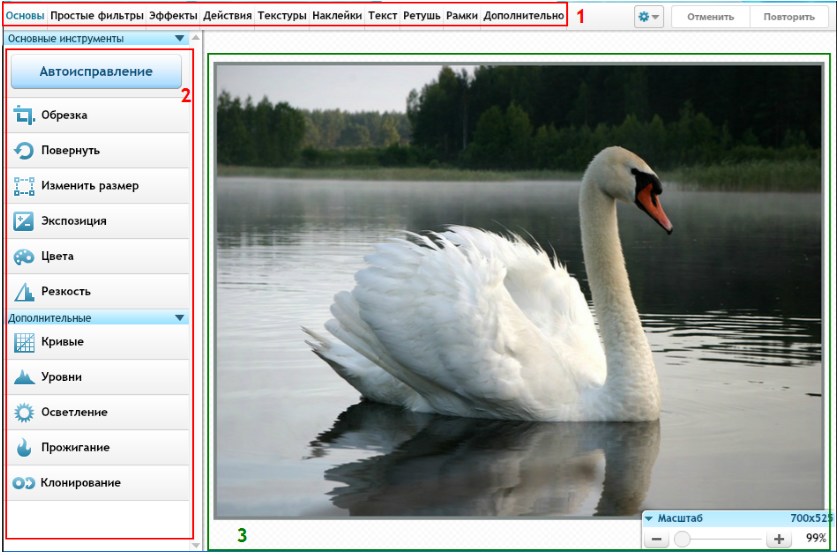Open the Рамки tab
Viewport: 838px width, 555px height.
click(462, 16)
